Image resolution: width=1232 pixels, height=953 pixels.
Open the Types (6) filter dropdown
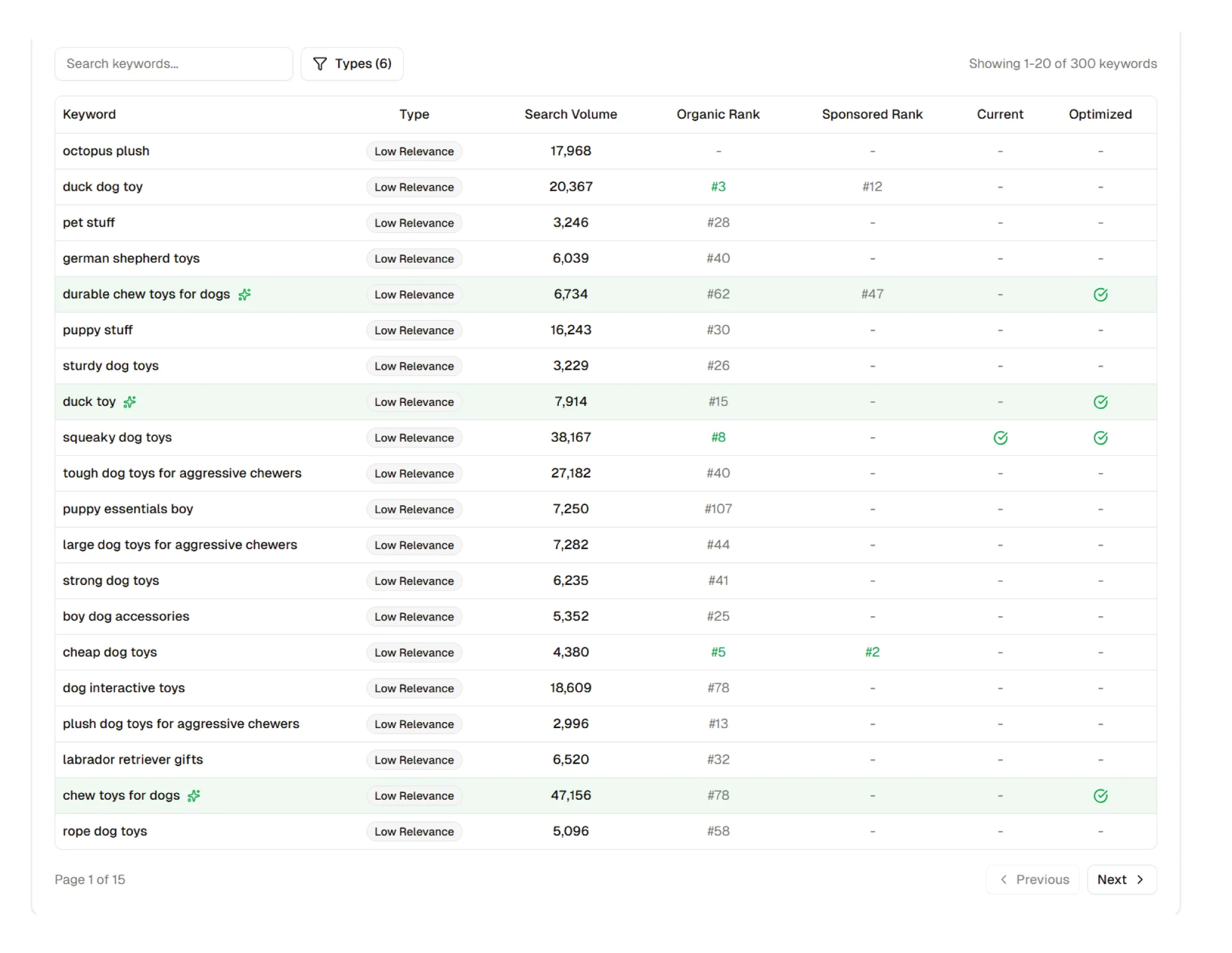[x=352, y=64]
